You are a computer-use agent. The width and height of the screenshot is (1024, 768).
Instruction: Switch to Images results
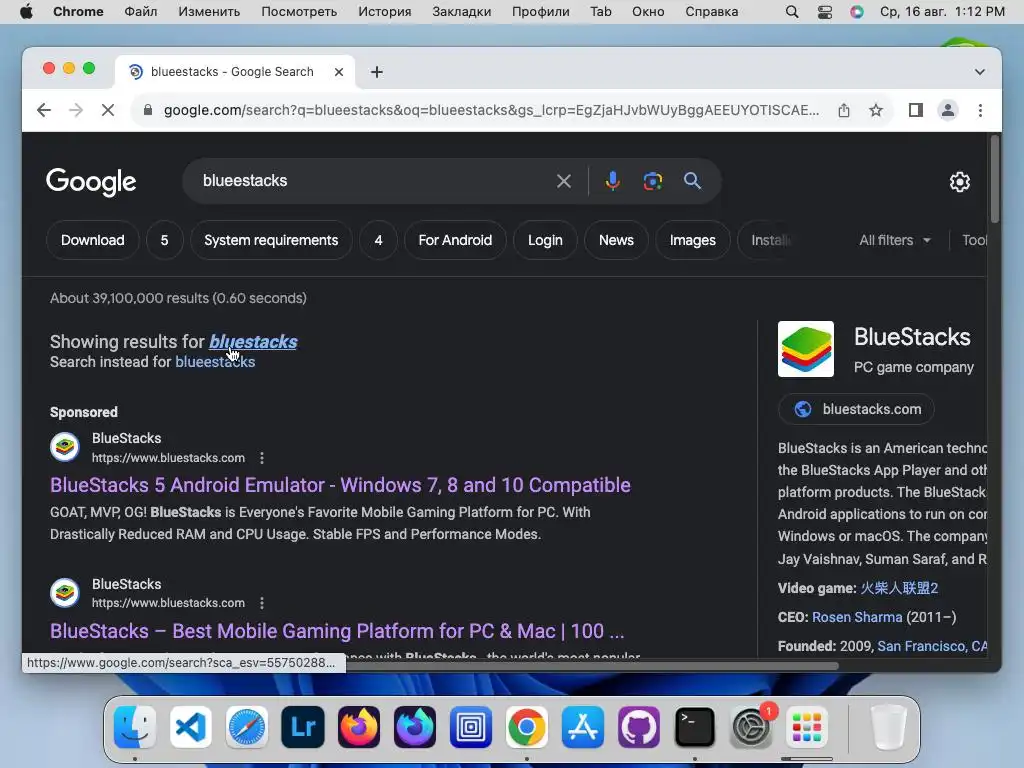[693, 240]
